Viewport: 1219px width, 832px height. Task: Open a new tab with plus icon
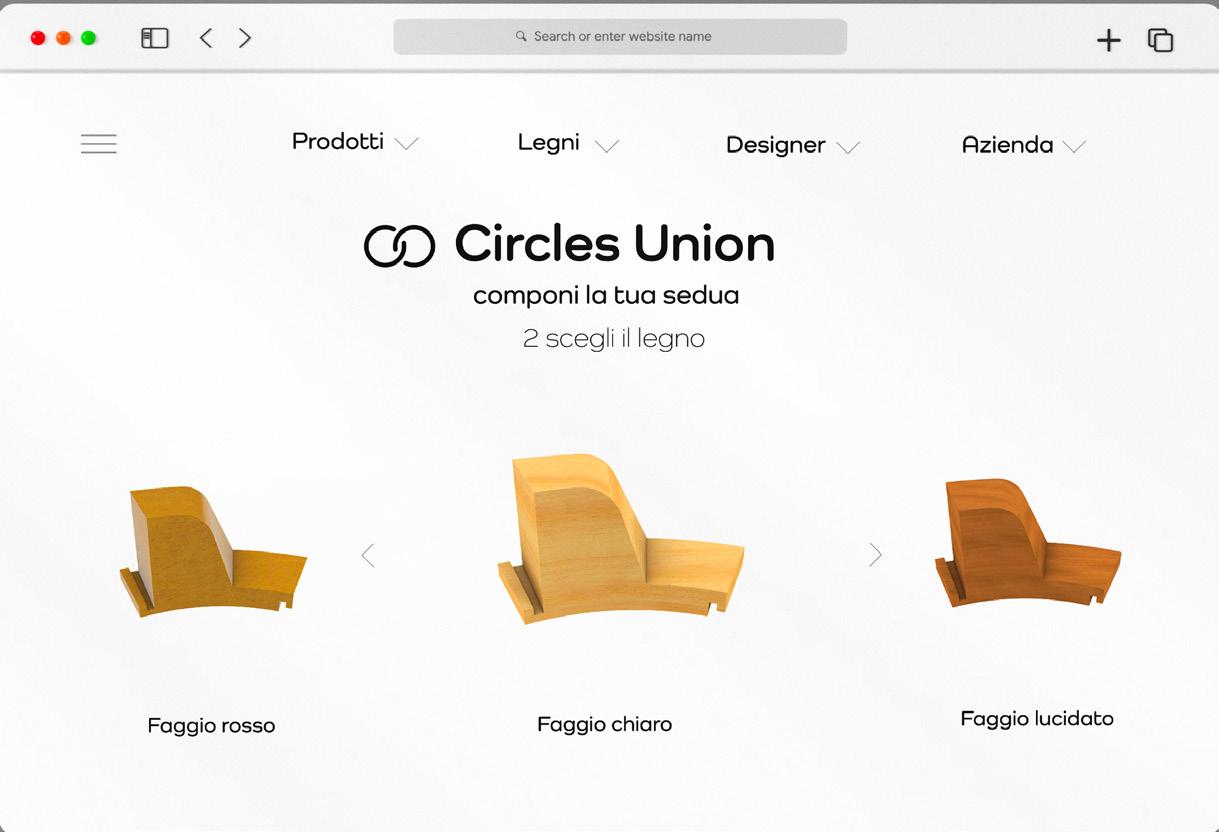pos(1109,40)
